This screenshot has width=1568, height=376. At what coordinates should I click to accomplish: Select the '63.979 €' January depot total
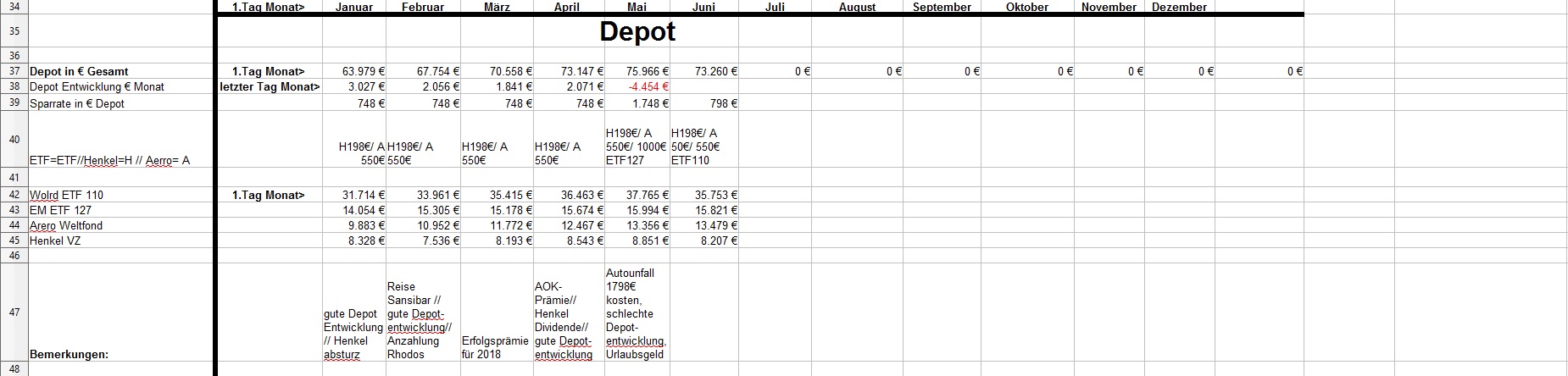354,71
